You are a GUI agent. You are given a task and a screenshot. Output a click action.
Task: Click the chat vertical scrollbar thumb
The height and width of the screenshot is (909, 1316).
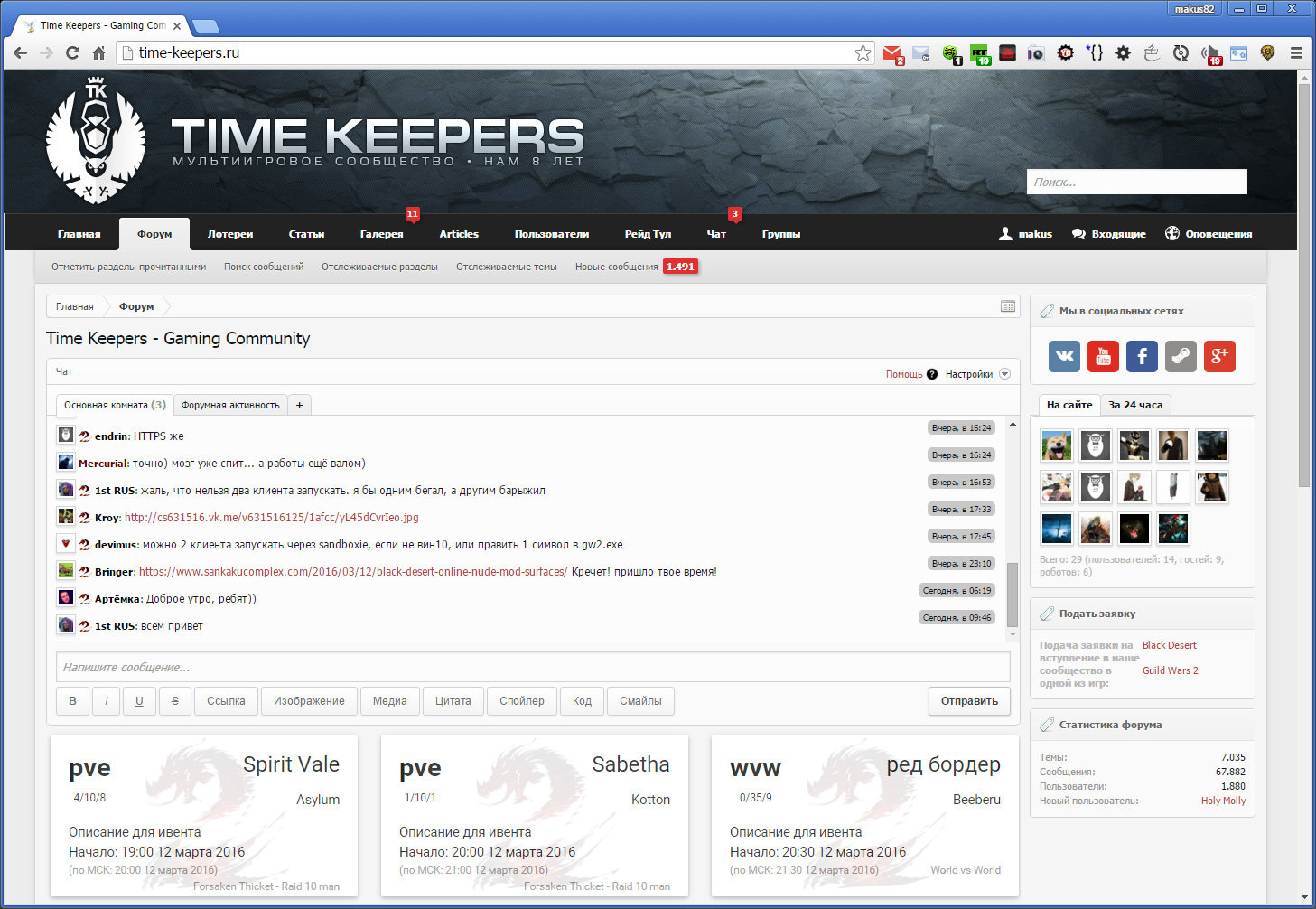click(1013, 595)
